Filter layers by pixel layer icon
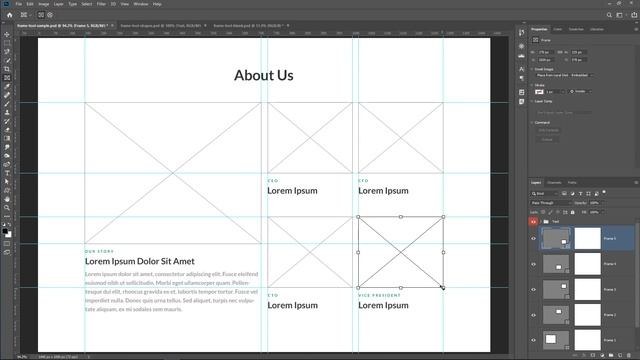 (564, 193)
